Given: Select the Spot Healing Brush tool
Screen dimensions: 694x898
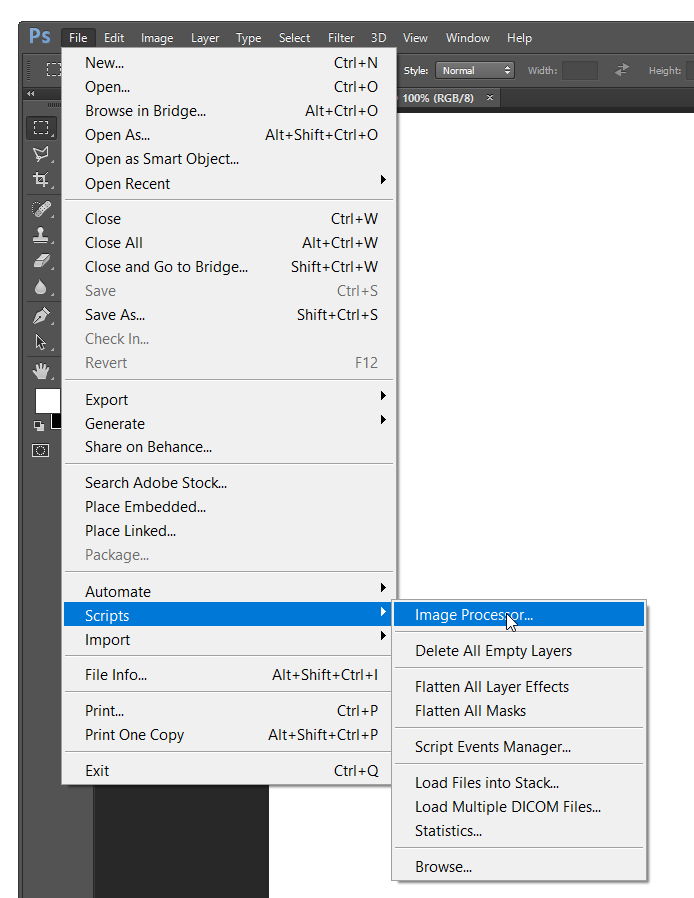Looking at the screenshot, I should [41, 209].
